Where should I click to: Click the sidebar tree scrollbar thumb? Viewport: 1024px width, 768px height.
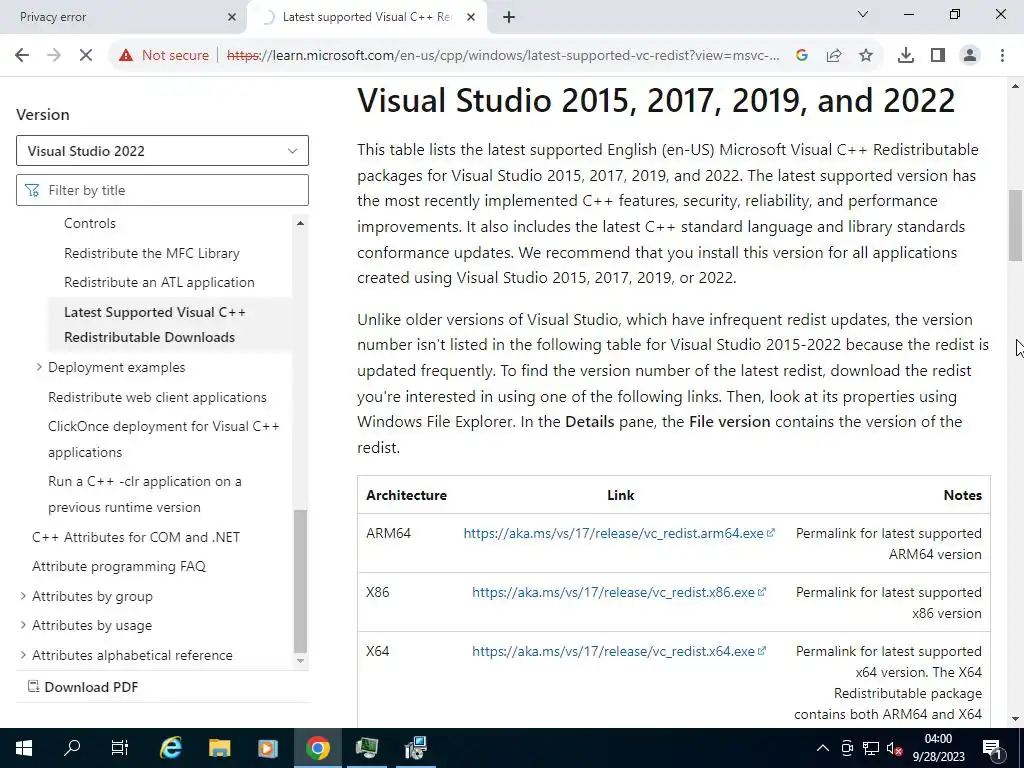pos(300,581)
